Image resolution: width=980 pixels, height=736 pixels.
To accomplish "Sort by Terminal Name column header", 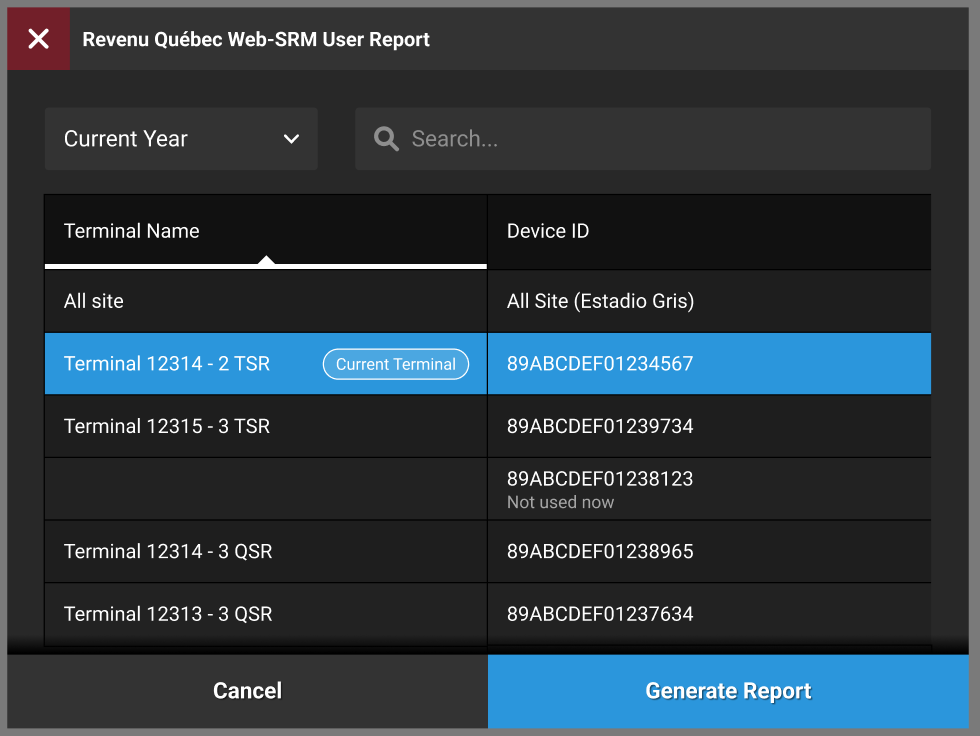I will [132, 231].
